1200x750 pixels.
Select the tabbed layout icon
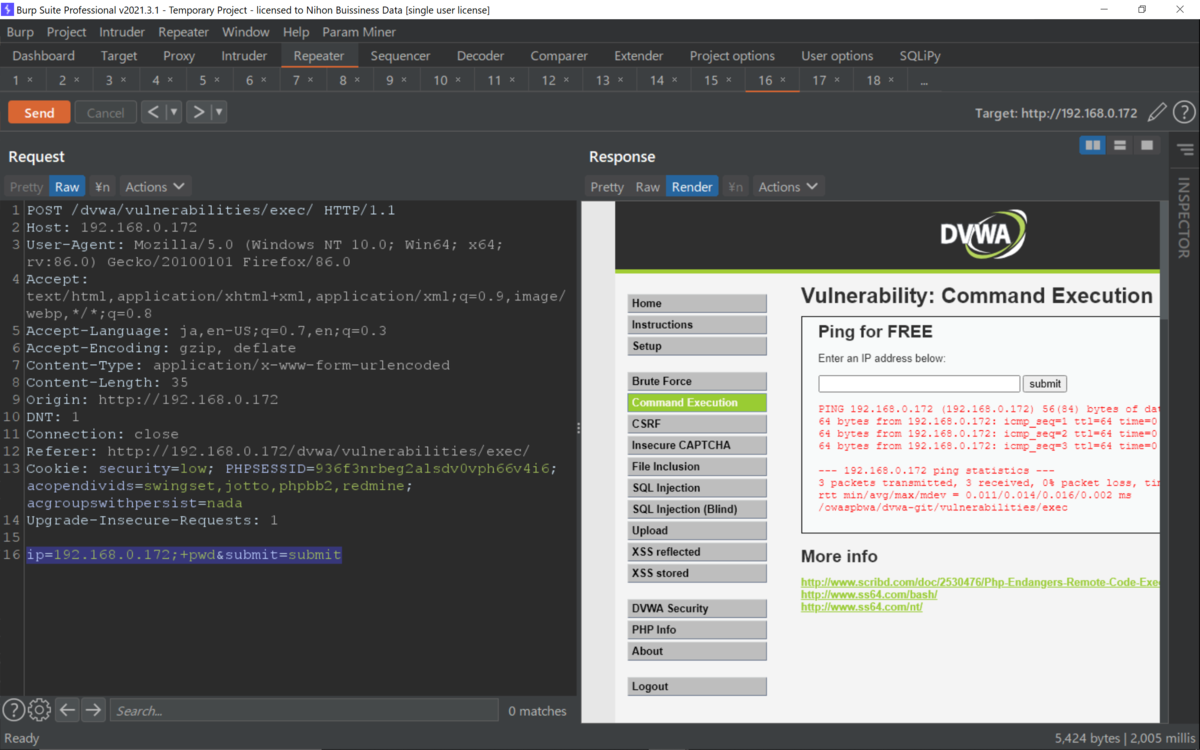[1147, 146]
